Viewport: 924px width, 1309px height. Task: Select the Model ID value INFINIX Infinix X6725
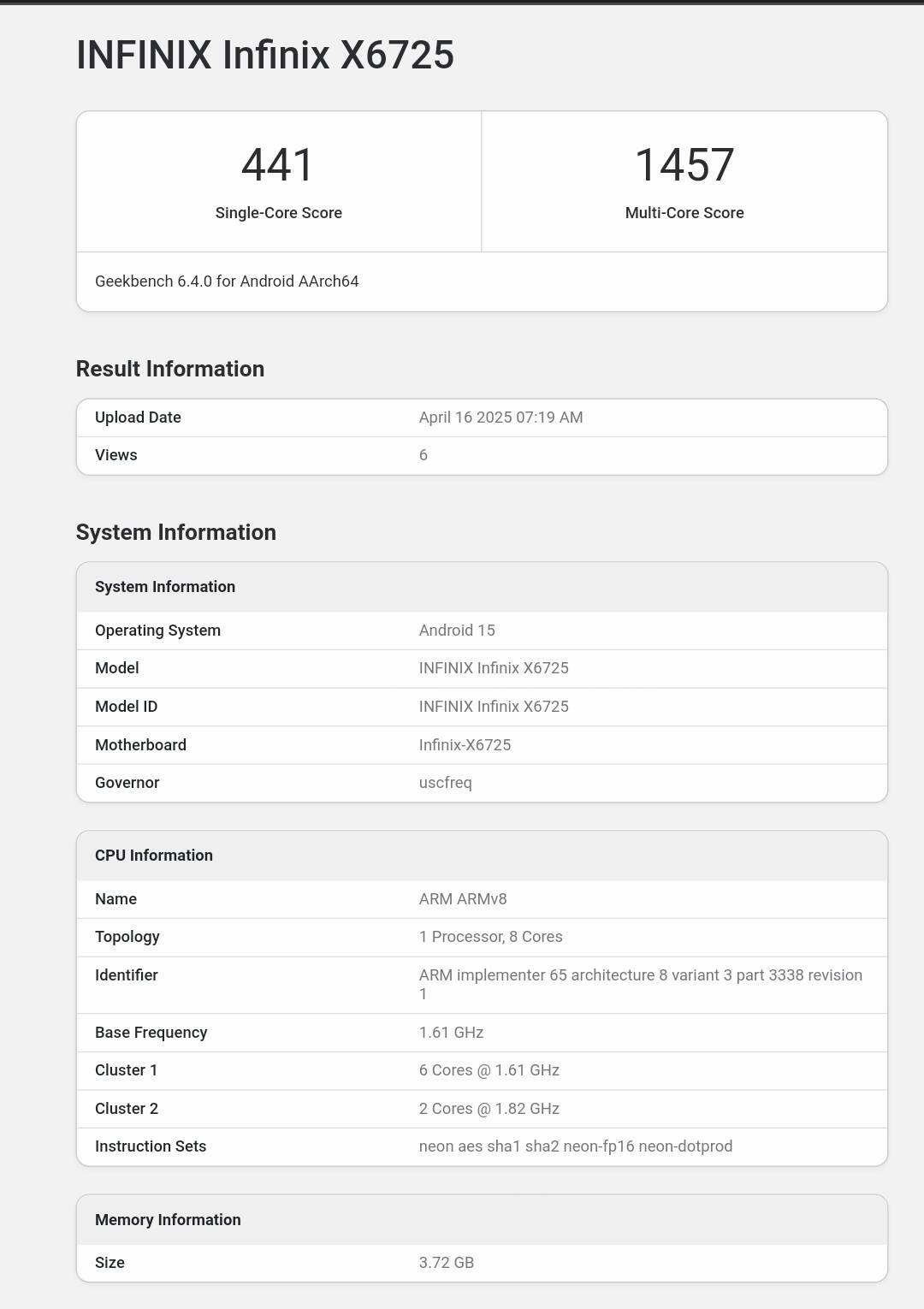coord(494,707)
